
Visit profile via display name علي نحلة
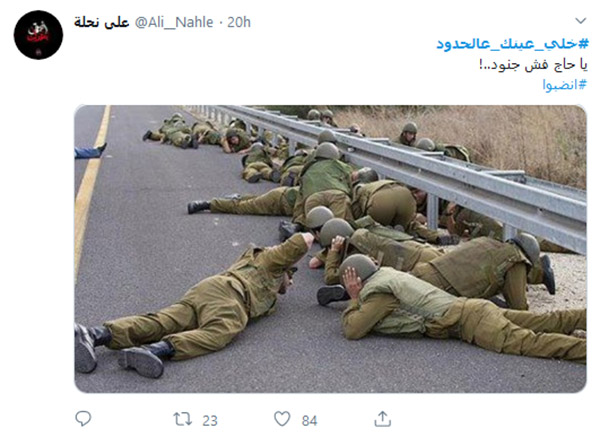(x=101, y=22)
